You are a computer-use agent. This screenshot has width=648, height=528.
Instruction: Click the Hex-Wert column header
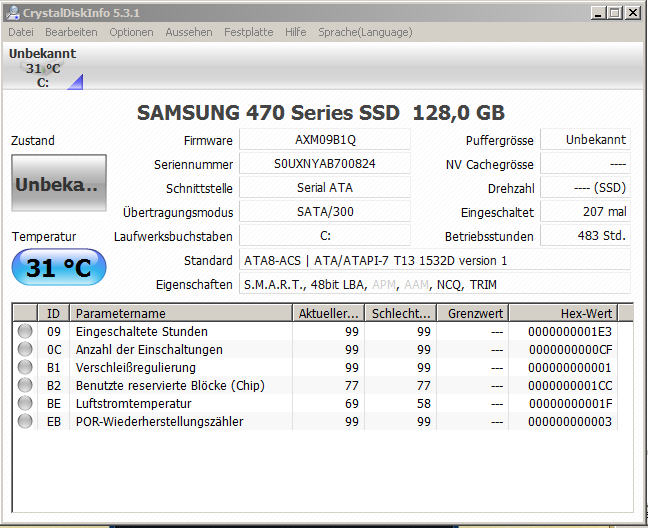point(563,314)
